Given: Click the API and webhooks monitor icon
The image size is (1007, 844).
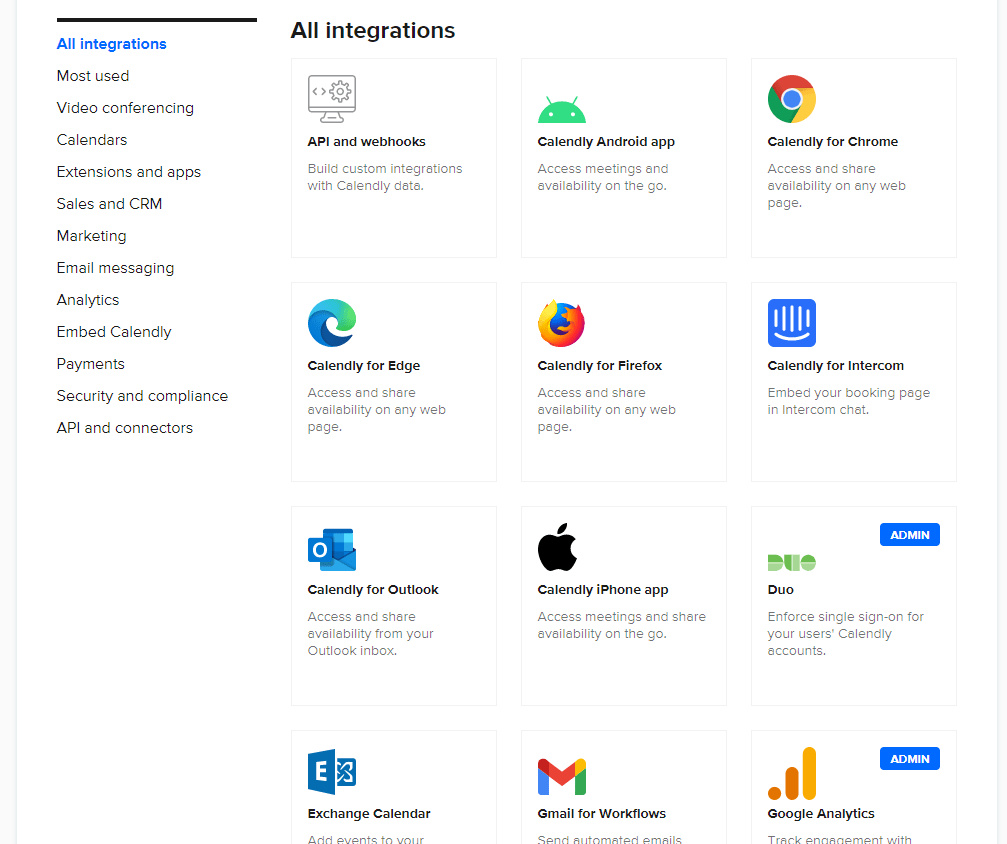Looking at the screenshot, I should [x=331, y=99].
